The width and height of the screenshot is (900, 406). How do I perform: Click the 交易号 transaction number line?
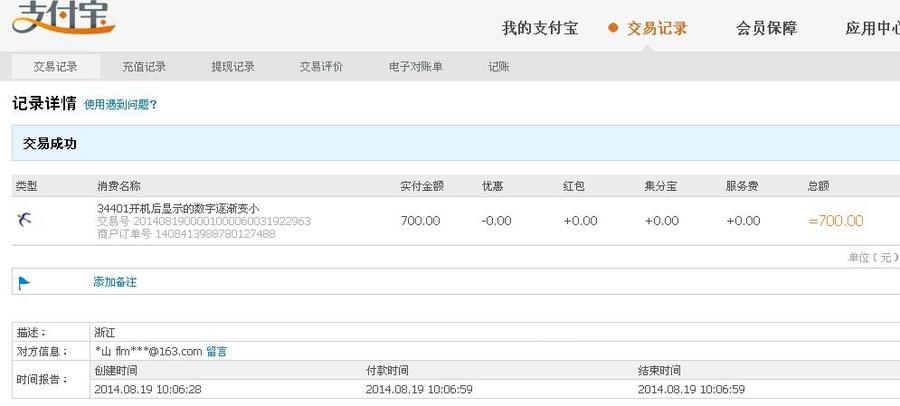pos(204,221)
